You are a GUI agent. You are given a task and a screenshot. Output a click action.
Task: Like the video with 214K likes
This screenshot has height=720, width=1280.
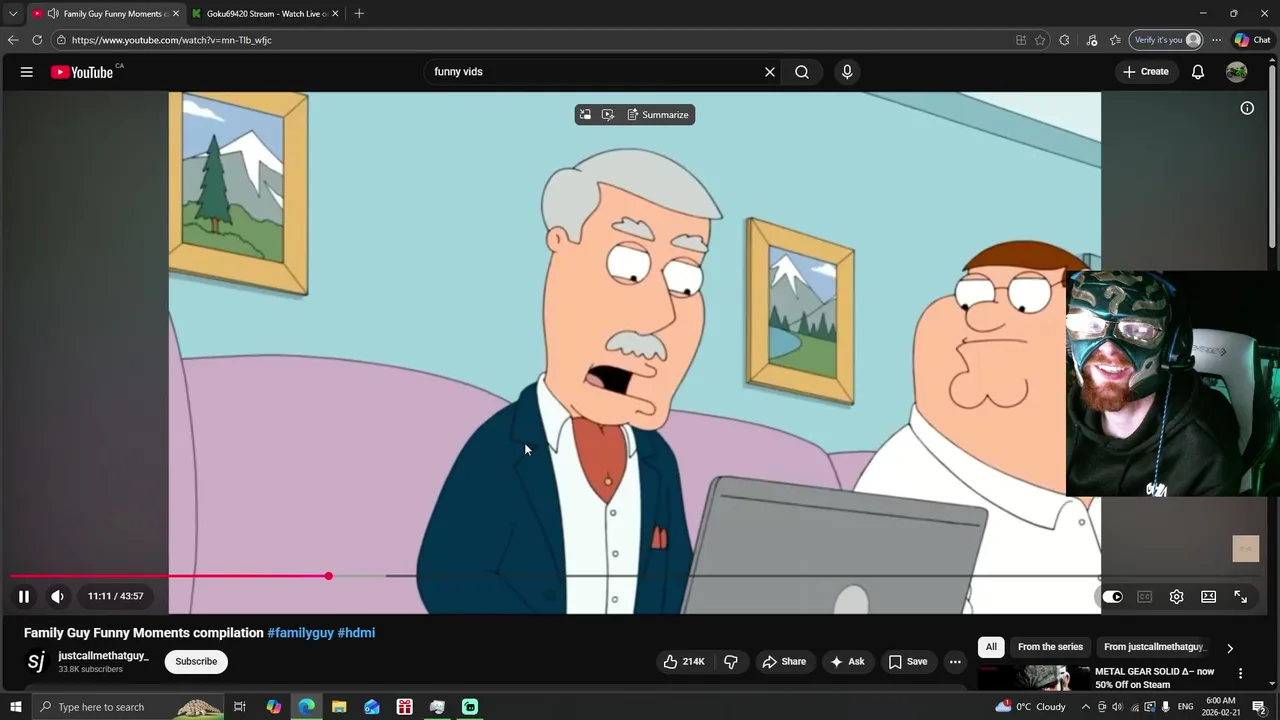click(x=684, y=662)
